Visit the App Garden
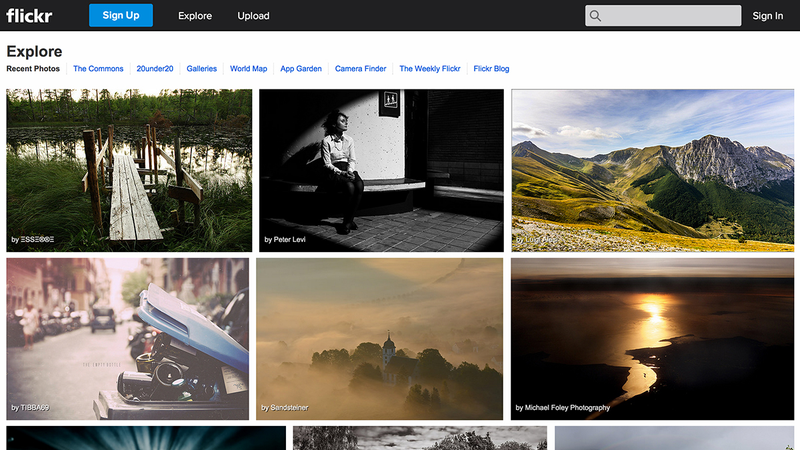Image resolution: width=800 pixels, height=450 pixels. point(301,68)
